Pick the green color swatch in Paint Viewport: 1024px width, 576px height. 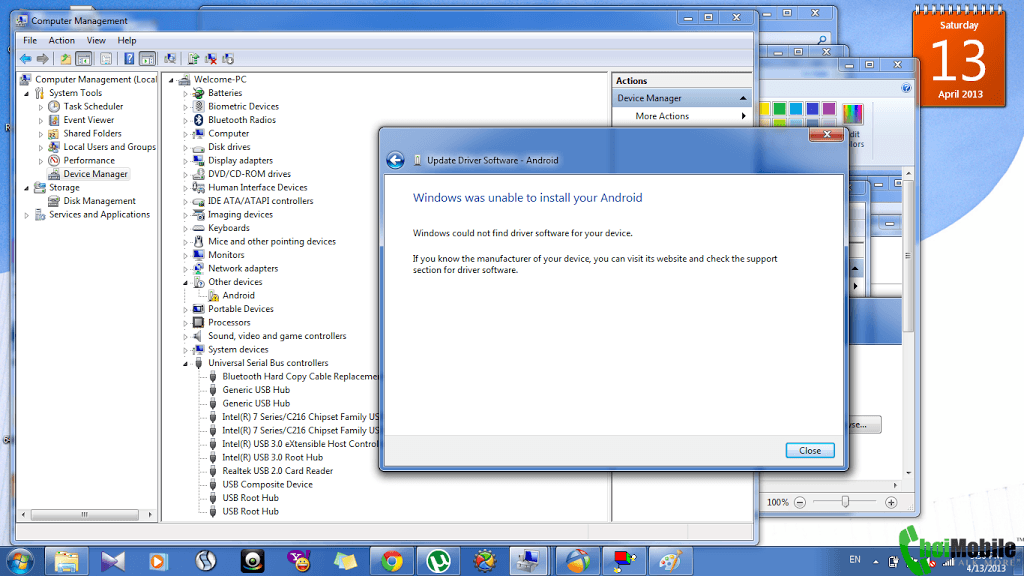tap(779, 109)
